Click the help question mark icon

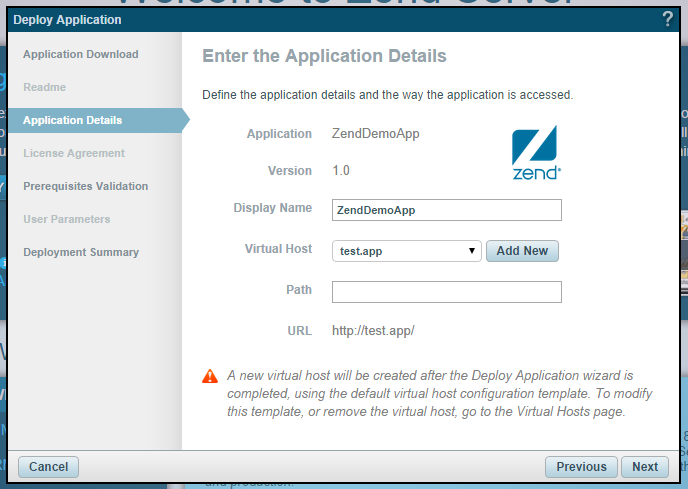point(667,19)
